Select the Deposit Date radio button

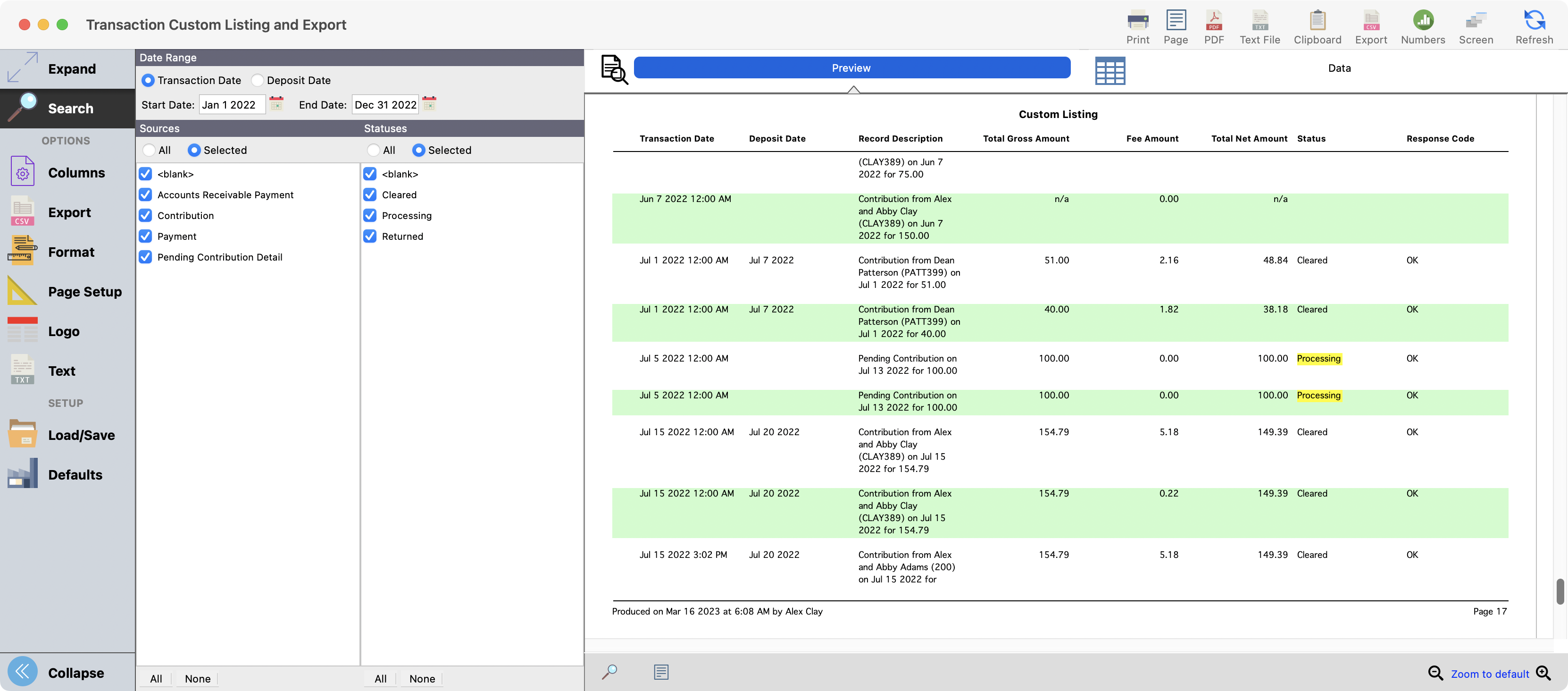258,80
